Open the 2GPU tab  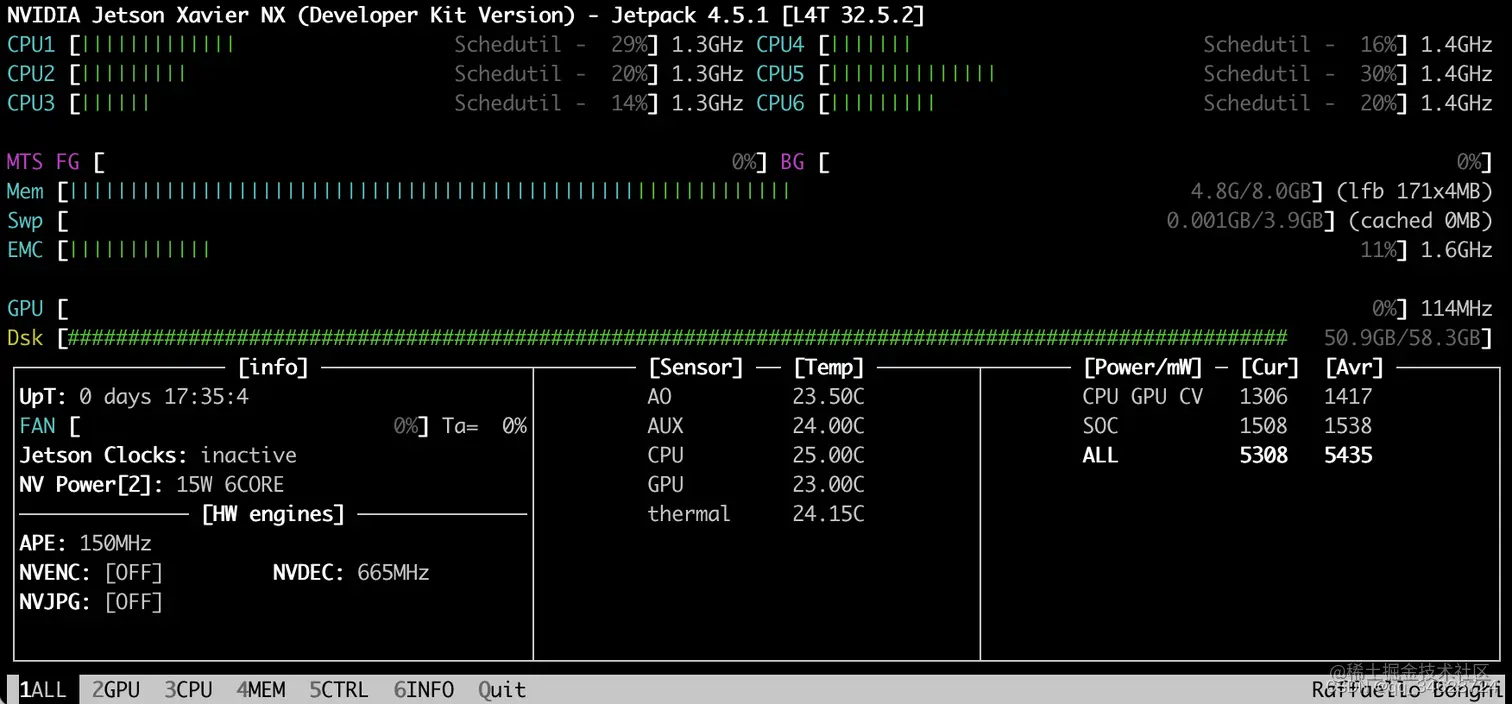point(116,690)
